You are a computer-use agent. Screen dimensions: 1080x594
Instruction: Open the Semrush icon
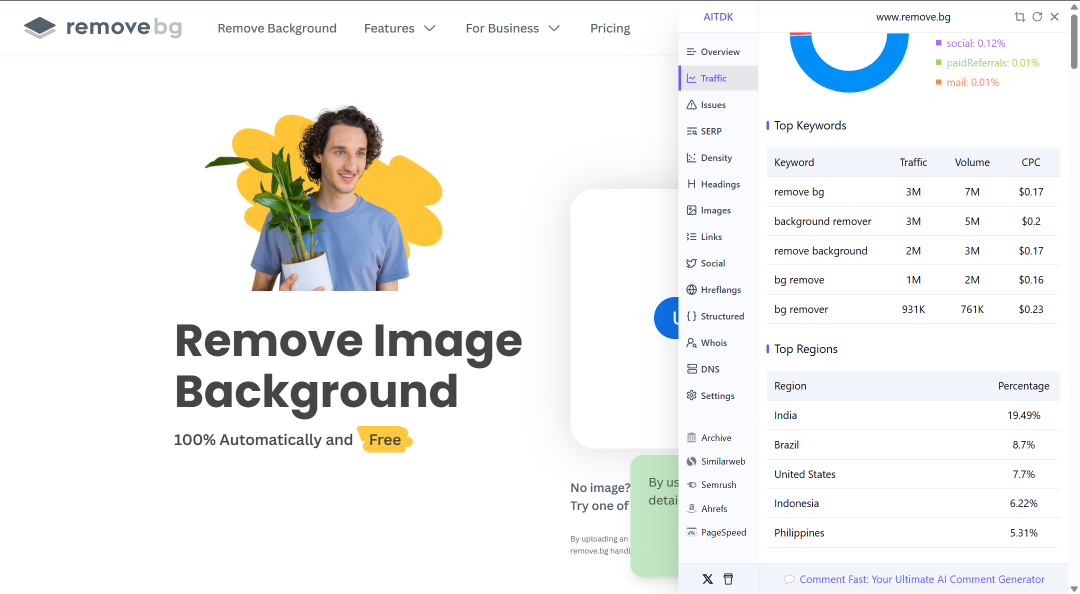click(692, 485)
